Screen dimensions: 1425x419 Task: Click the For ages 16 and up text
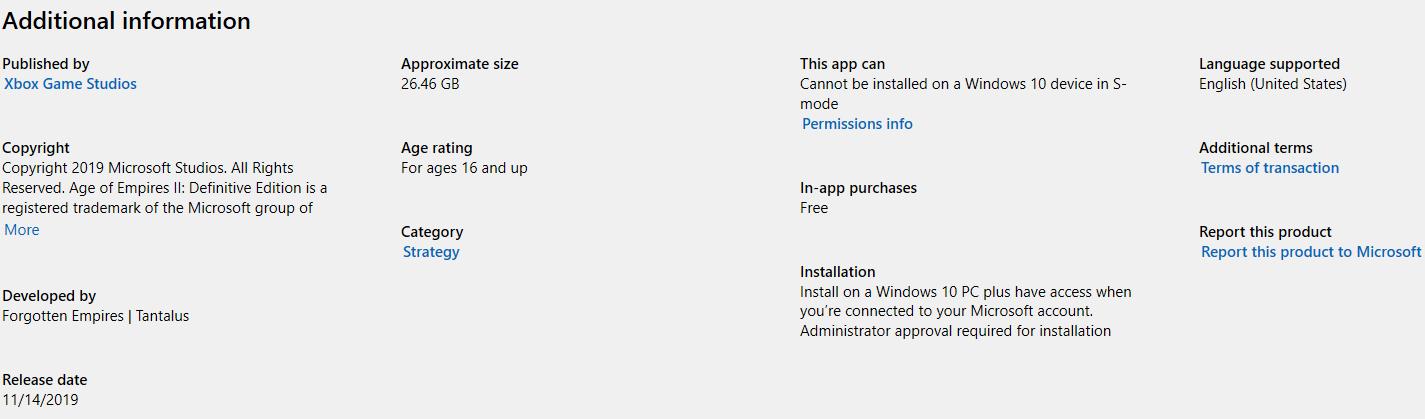[x=464, y=168]
